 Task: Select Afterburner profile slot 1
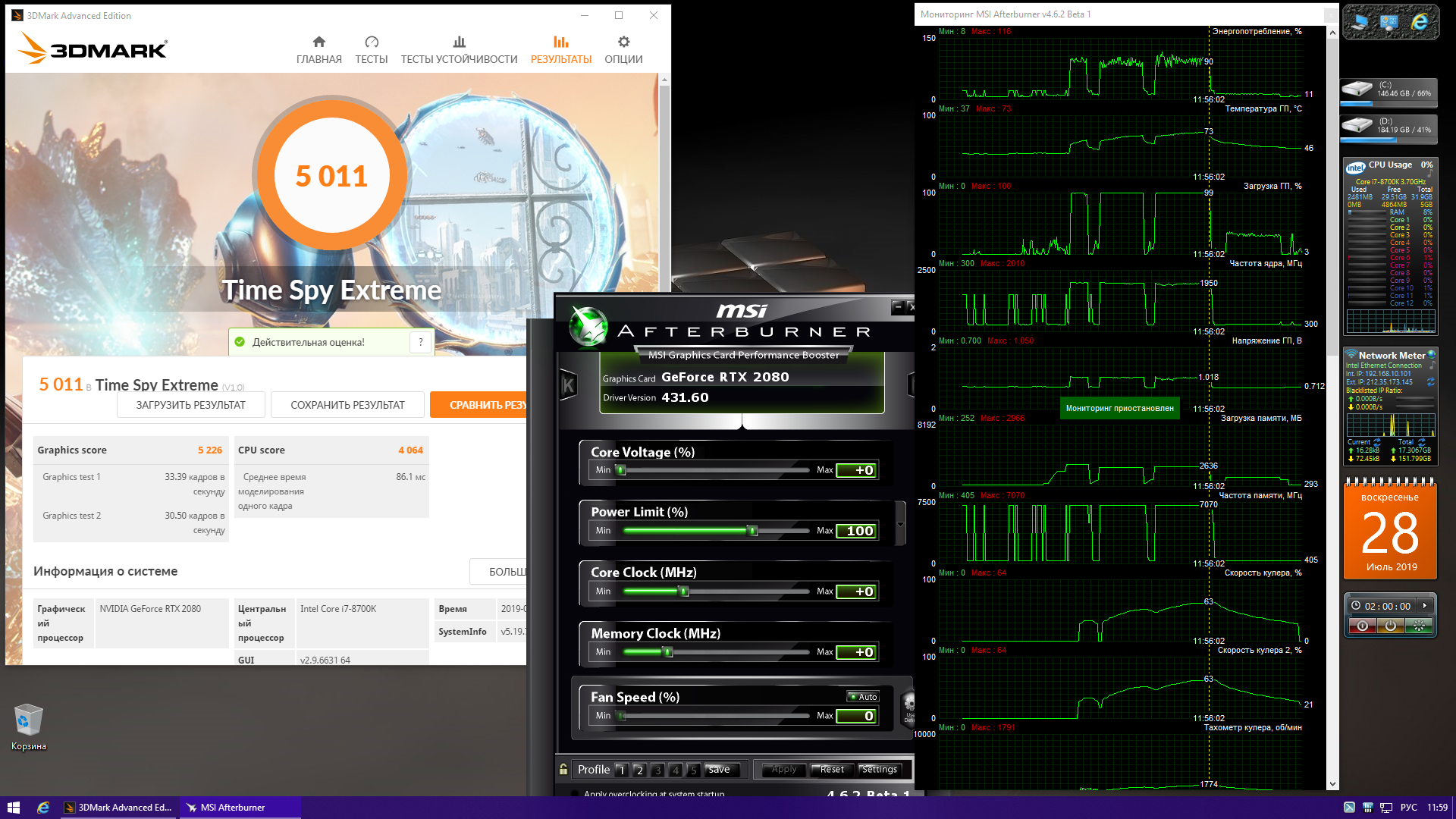[622, 770]
